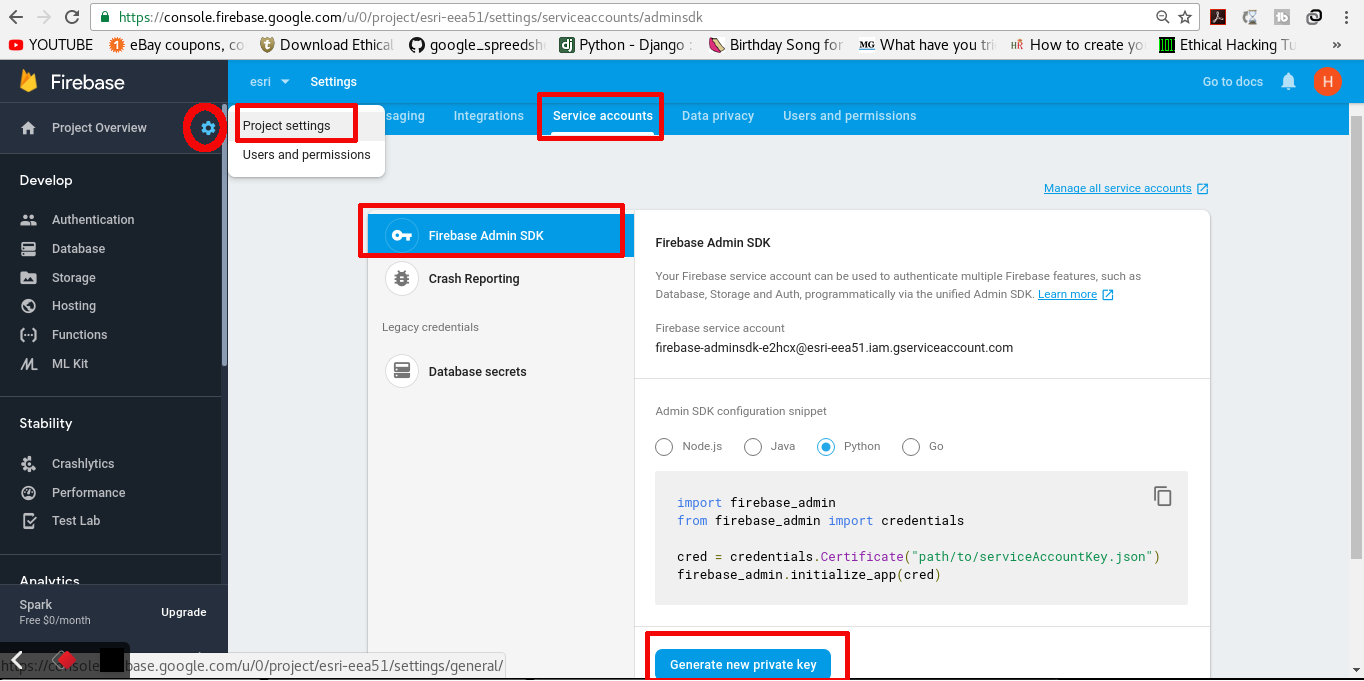The height and width of the screenshot is (681, 1364).
Task: Select the Node.js radio button
Action: (664, 447)
